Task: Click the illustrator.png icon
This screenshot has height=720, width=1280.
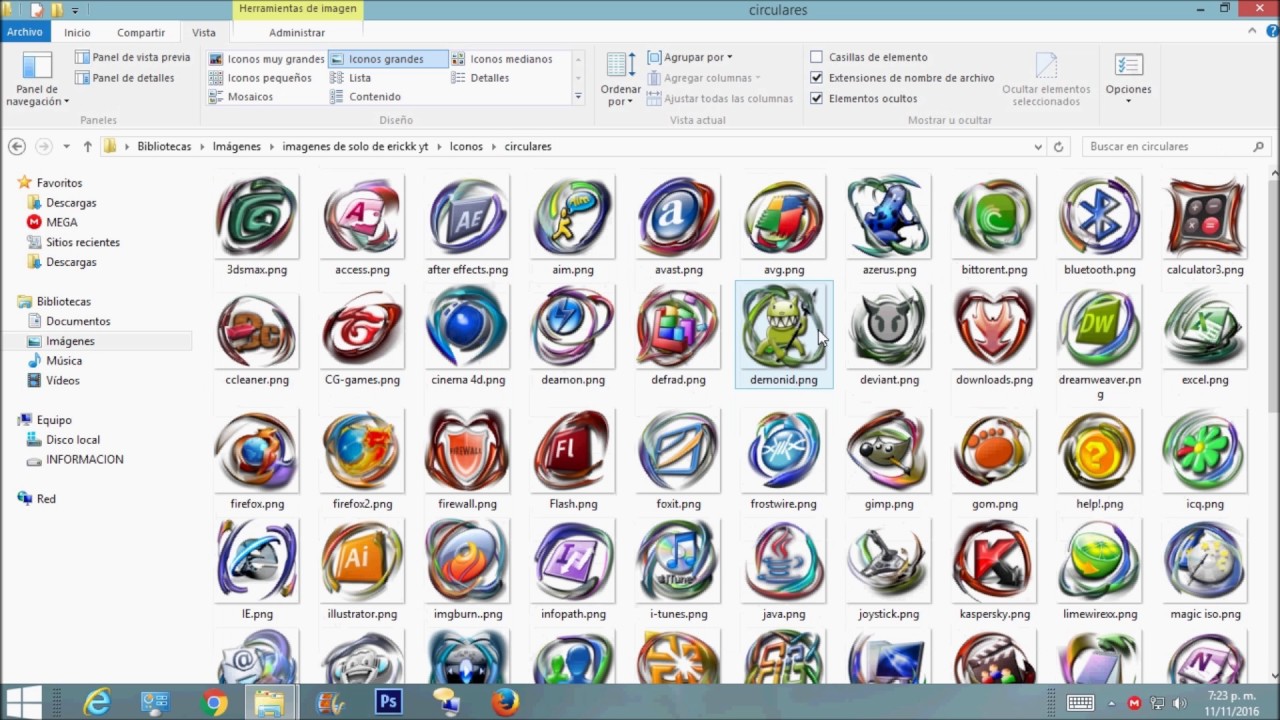Action: (362, 562)
